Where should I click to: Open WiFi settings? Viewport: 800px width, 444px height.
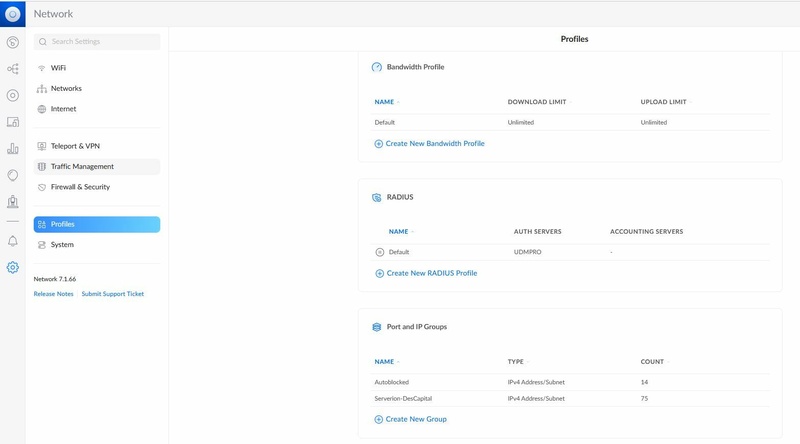point(97,68)
